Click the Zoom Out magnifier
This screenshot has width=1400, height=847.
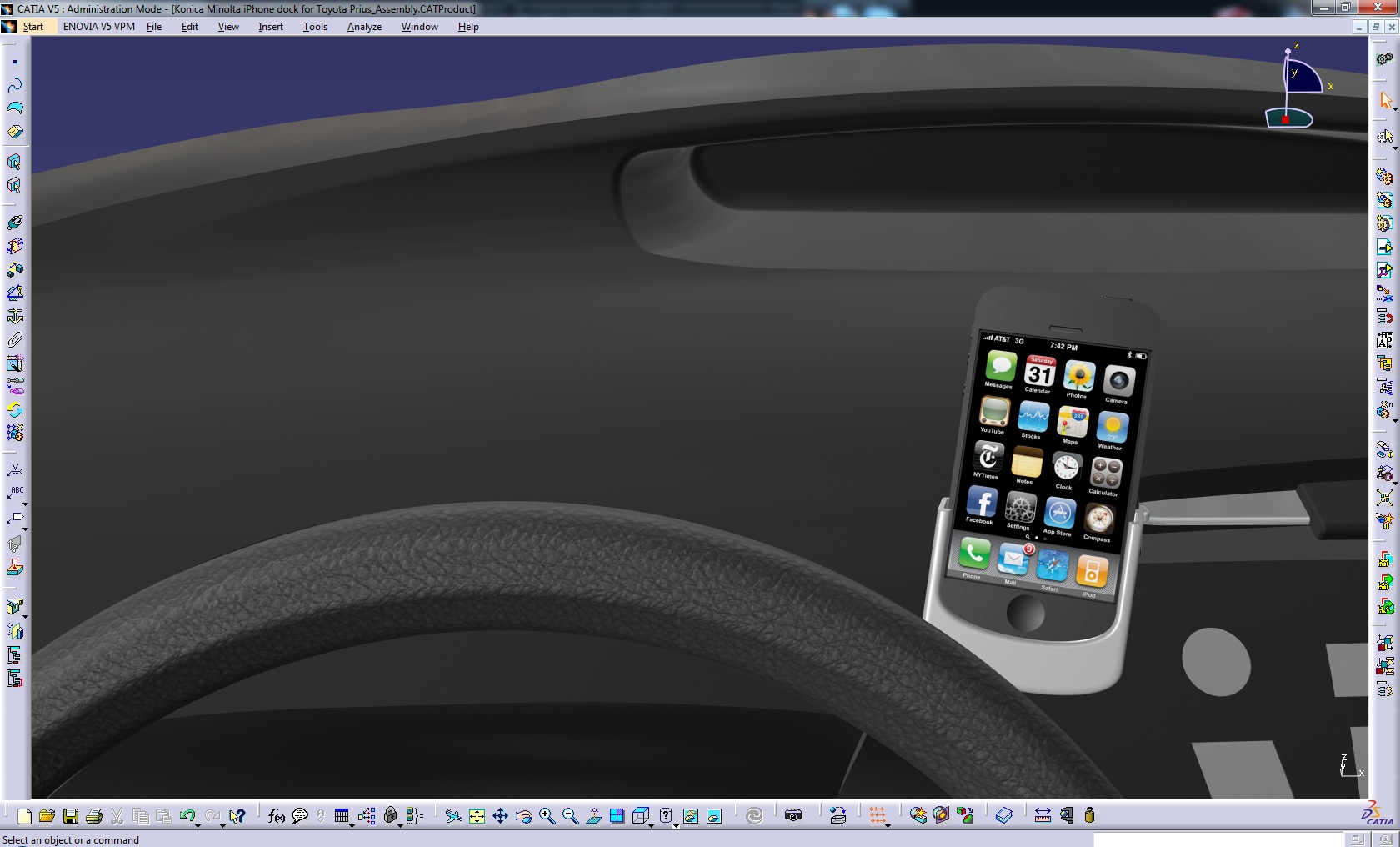(x=570, y=816)
